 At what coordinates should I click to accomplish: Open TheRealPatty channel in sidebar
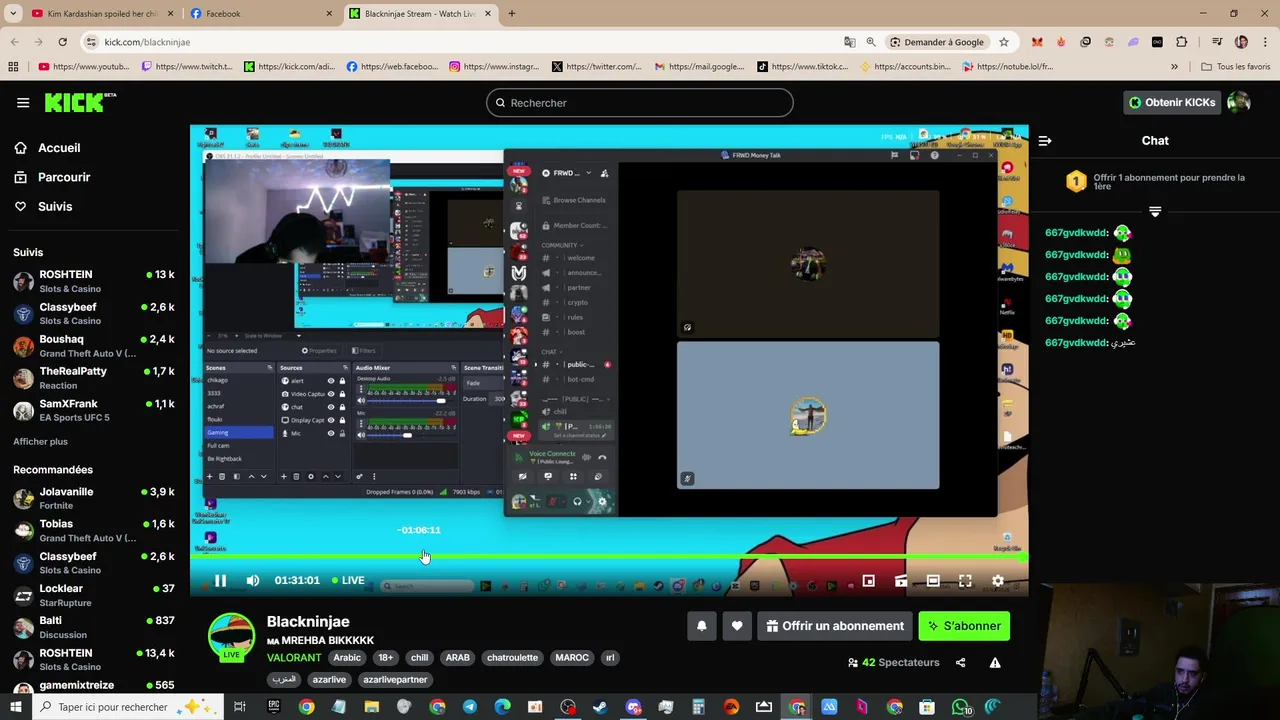coord(94,378)
